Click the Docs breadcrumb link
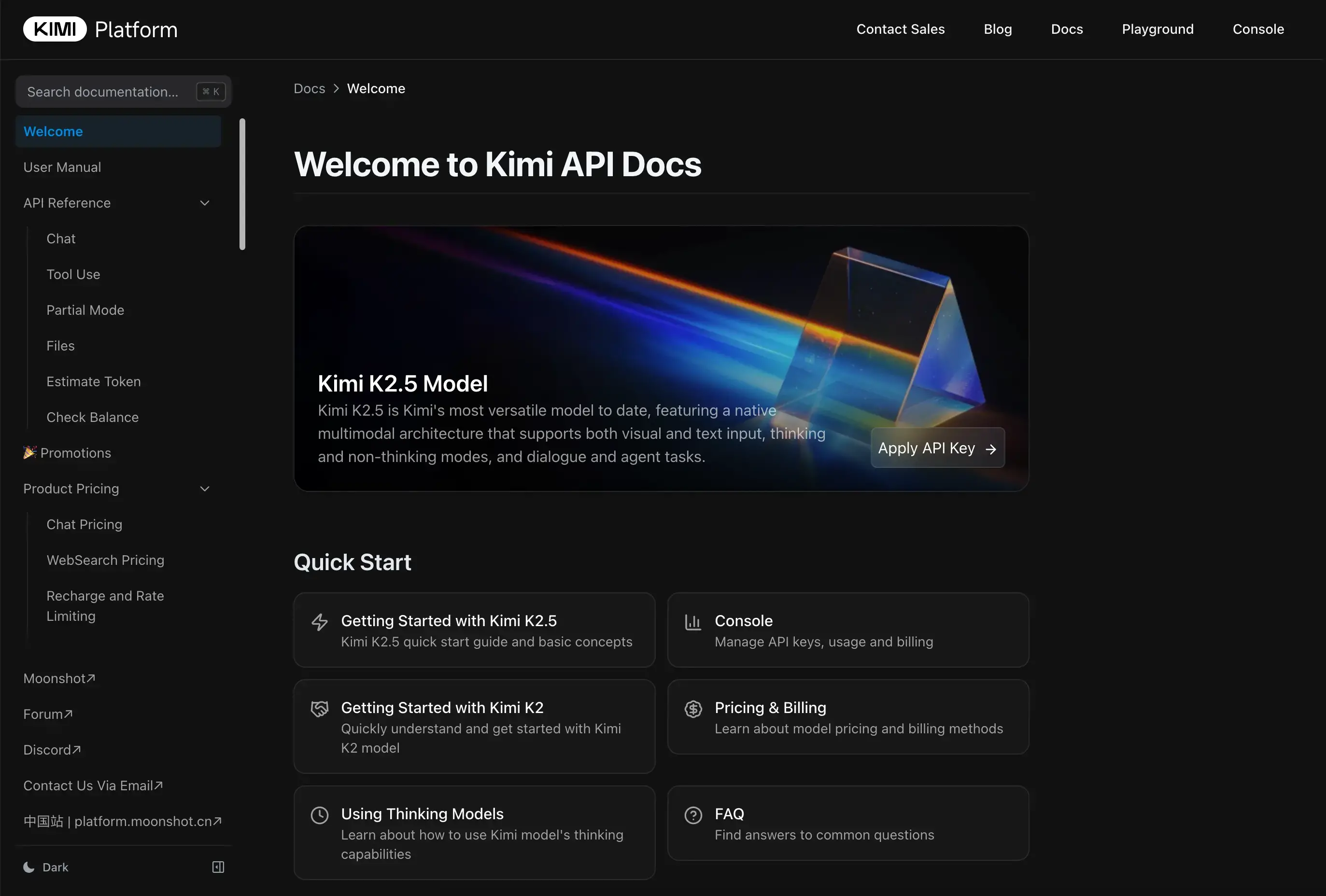1326x896 pixels. click(309, 88)
